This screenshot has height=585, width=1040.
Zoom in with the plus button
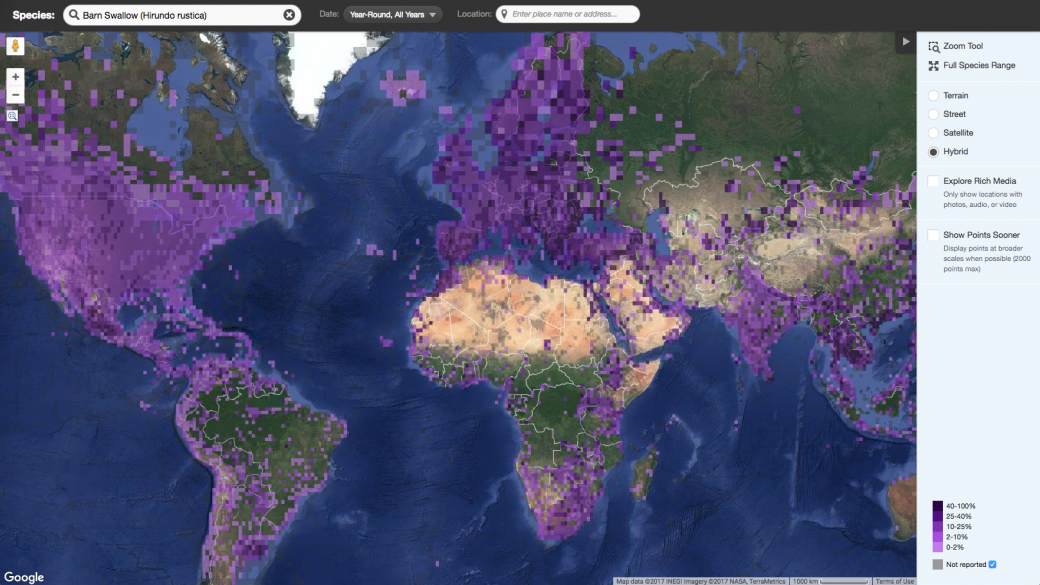pos(14,76)
